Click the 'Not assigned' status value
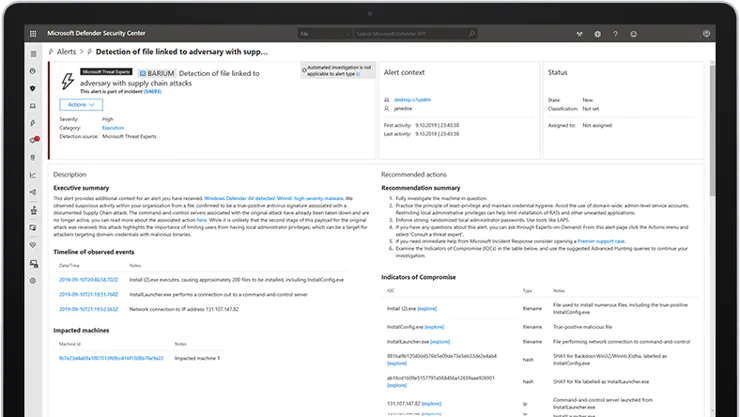The image size is (740, 417). pyautogui.click(x=597, y=125)
